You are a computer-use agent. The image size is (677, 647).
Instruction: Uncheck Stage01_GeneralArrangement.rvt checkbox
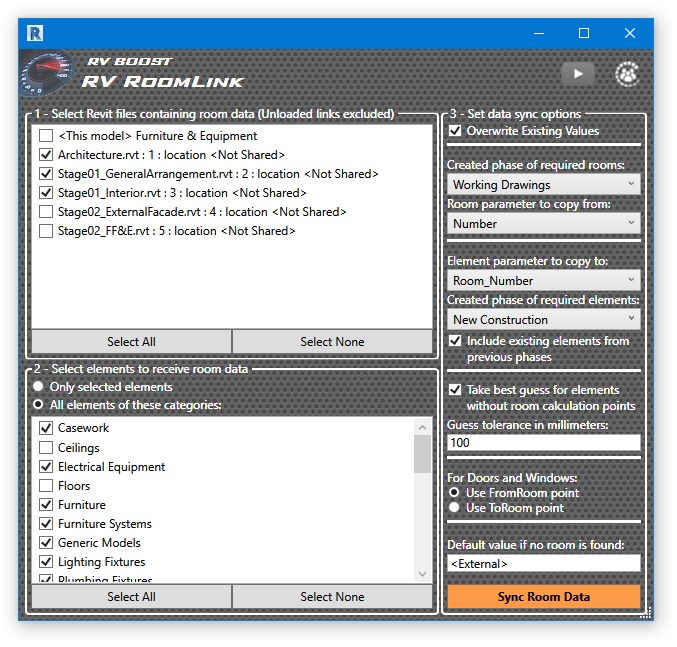[46, 174]
